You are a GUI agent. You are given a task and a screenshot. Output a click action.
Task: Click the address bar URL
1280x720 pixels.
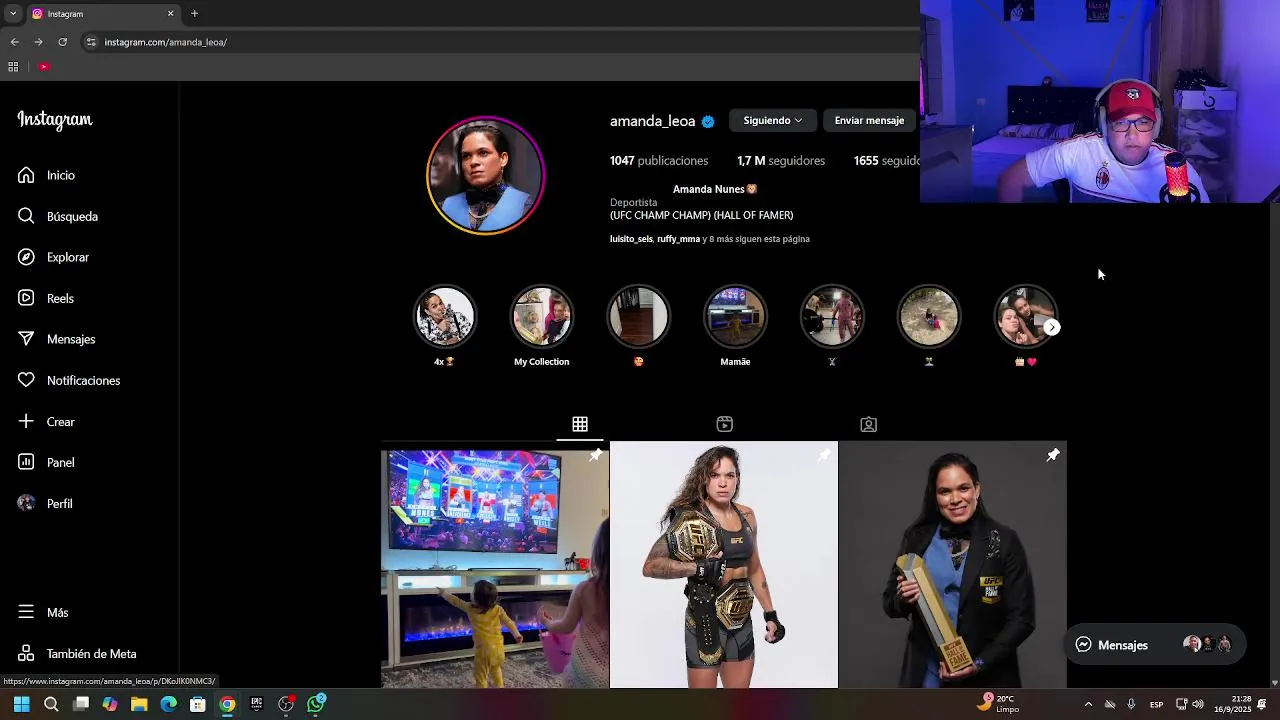[x=166, y=42]
